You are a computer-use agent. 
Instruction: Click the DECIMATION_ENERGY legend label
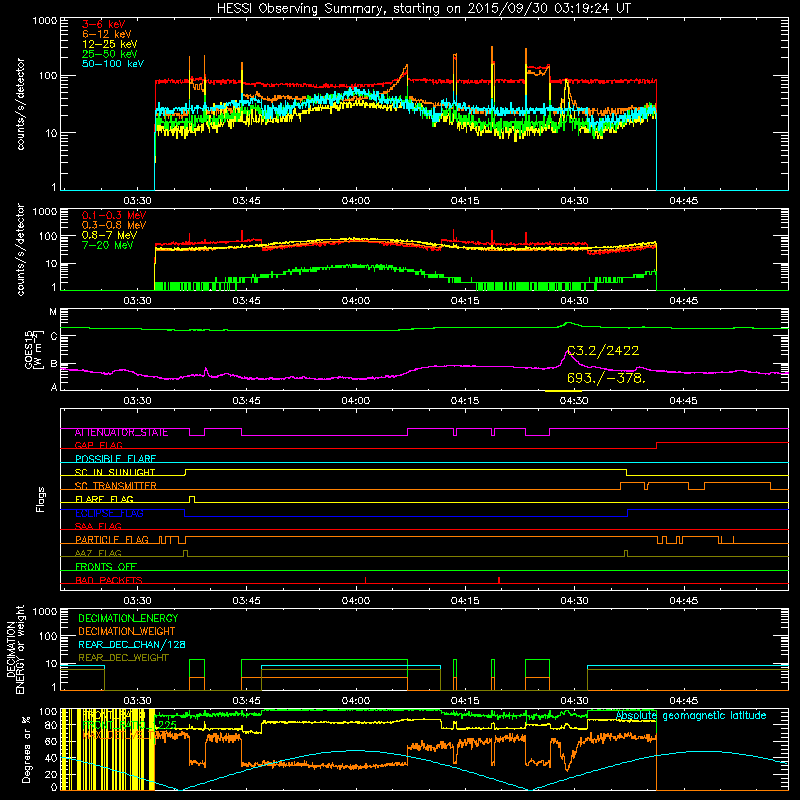click(x=128, y=618)
